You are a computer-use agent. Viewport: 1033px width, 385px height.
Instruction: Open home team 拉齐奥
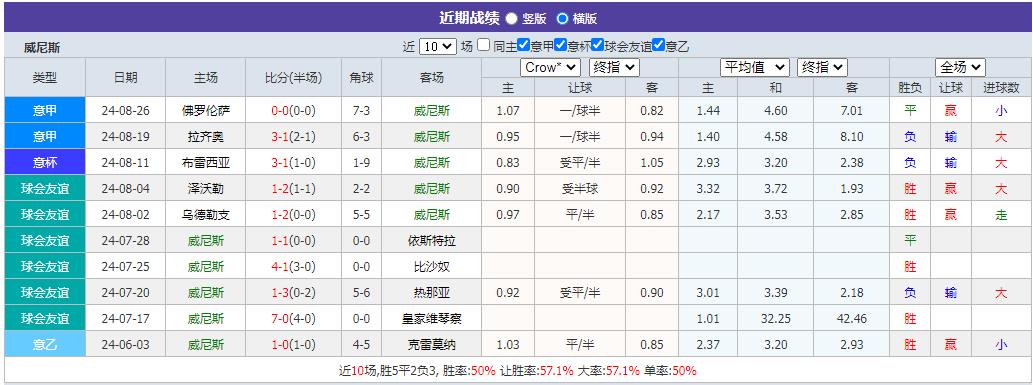(206, 136)
